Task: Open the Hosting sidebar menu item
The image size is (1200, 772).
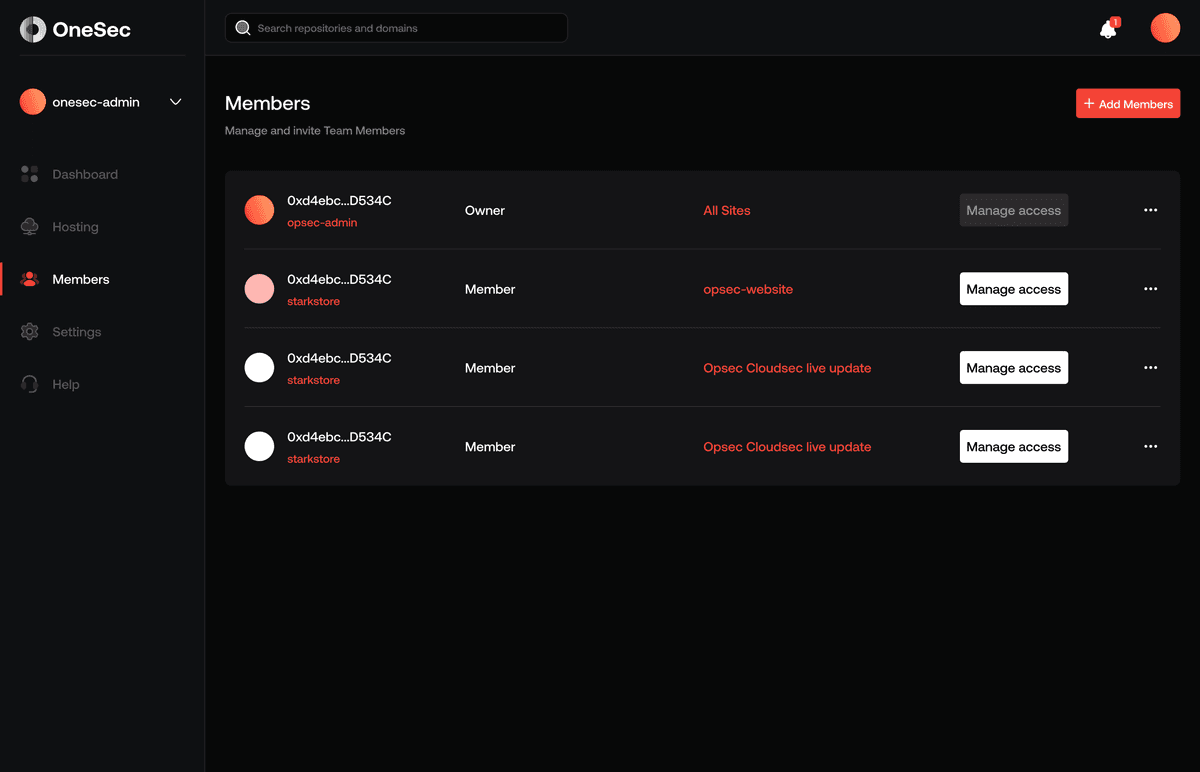Action: tap(75, 227)
